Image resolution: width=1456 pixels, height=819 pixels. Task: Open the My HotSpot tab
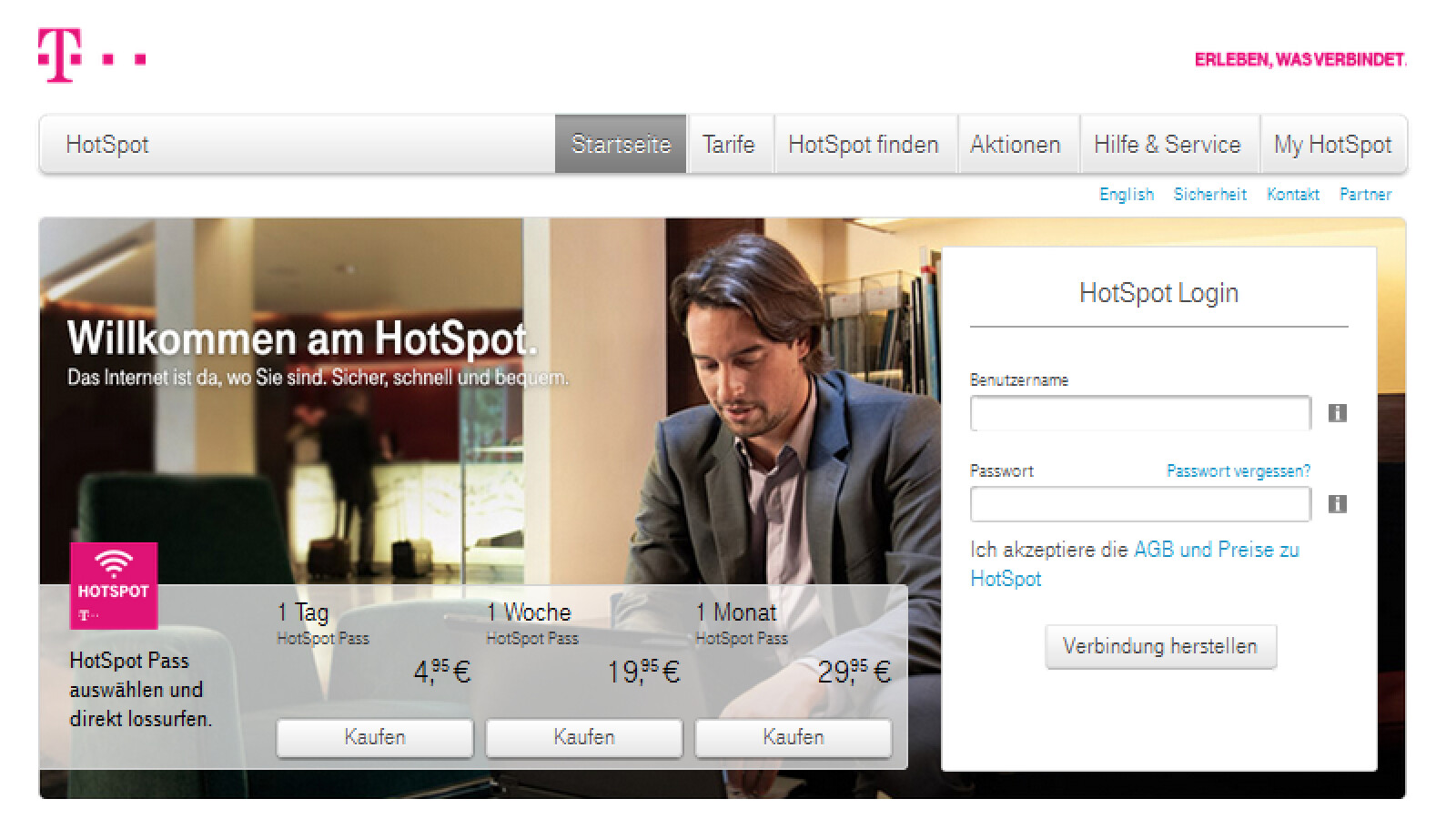coord(1333,145)
